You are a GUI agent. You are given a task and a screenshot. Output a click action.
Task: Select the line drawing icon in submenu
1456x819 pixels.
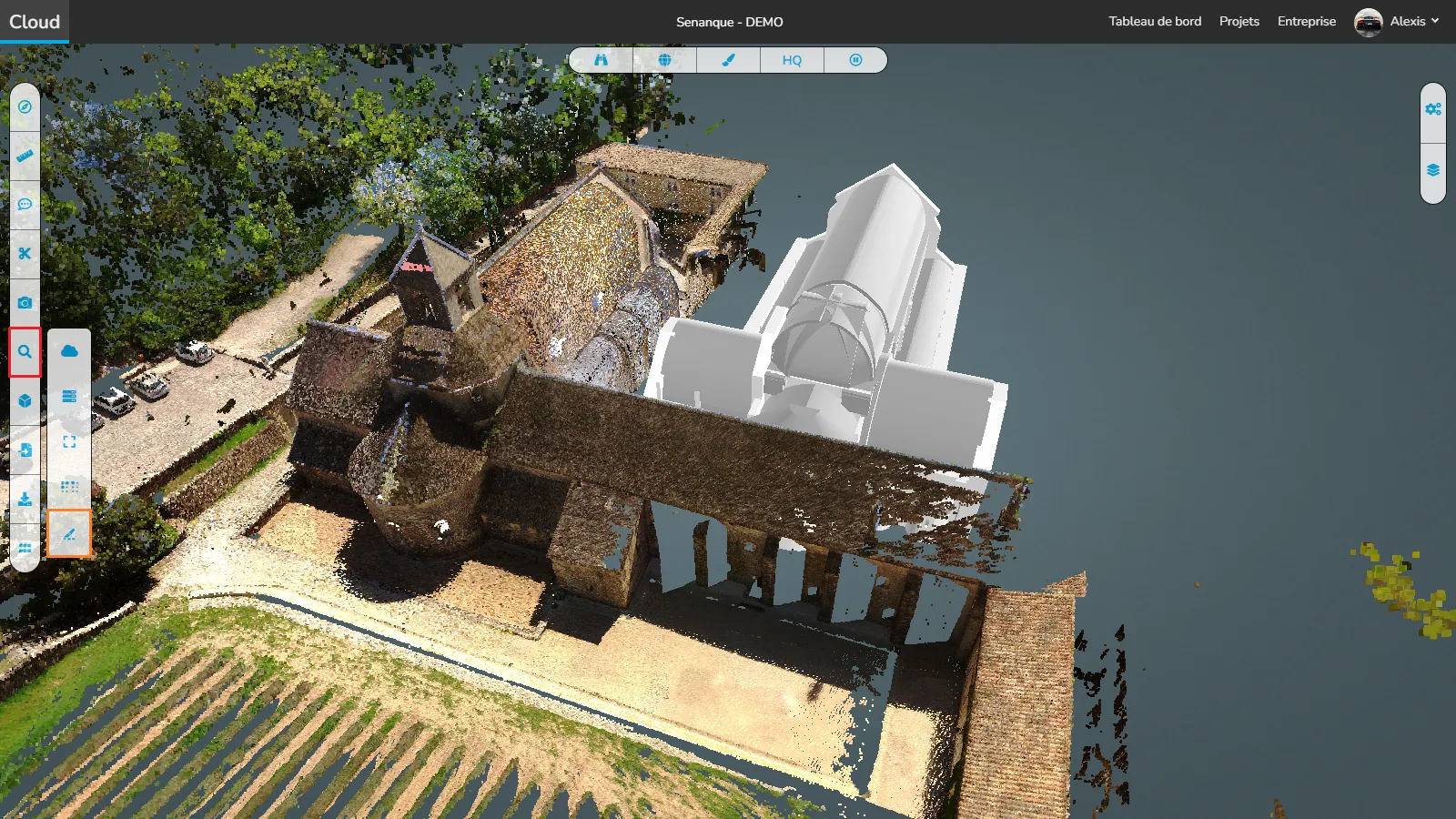click(69, 533)
